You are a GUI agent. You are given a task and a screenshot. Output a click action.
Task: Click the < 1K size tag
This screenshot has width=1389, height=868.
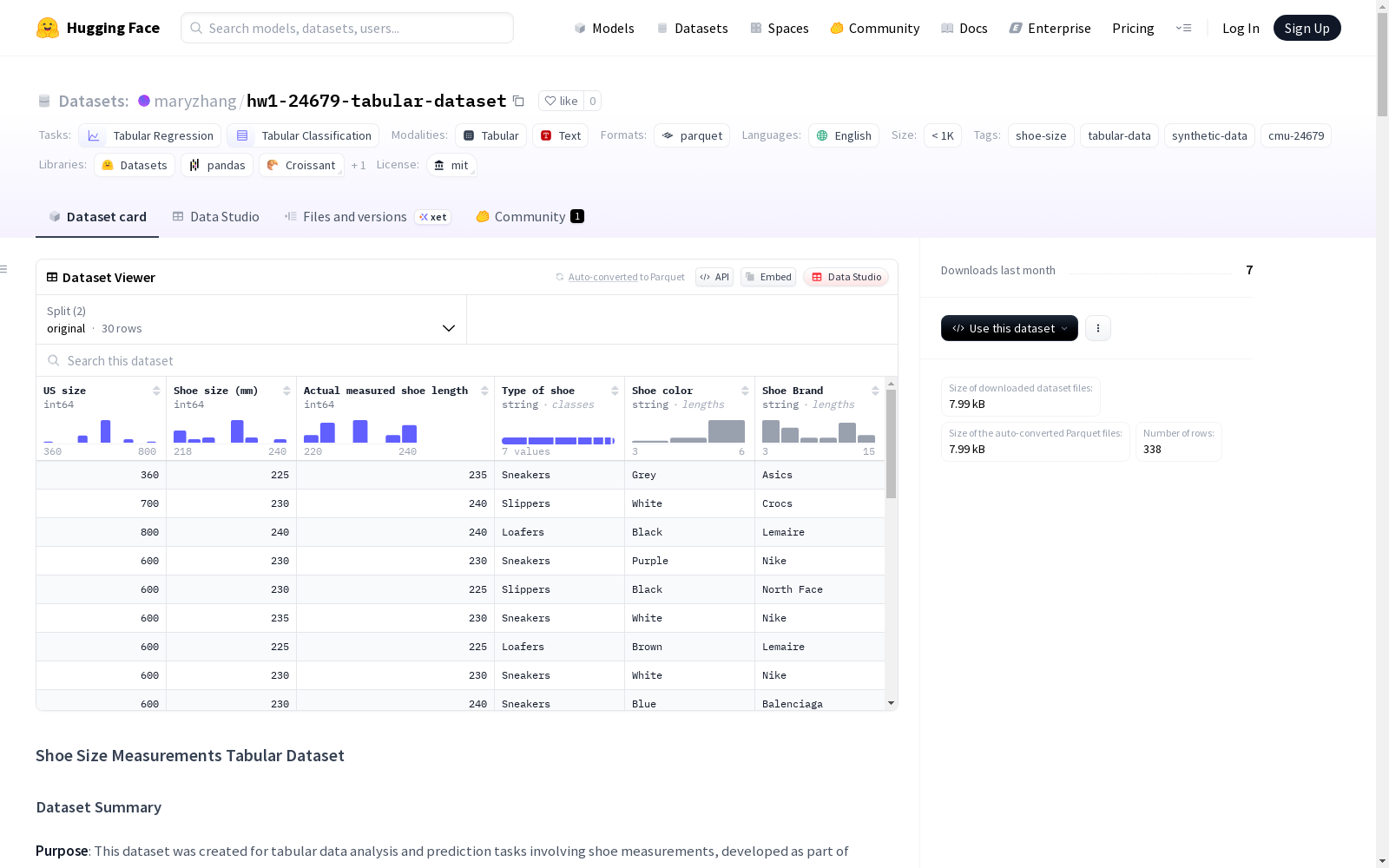point(943,135)
